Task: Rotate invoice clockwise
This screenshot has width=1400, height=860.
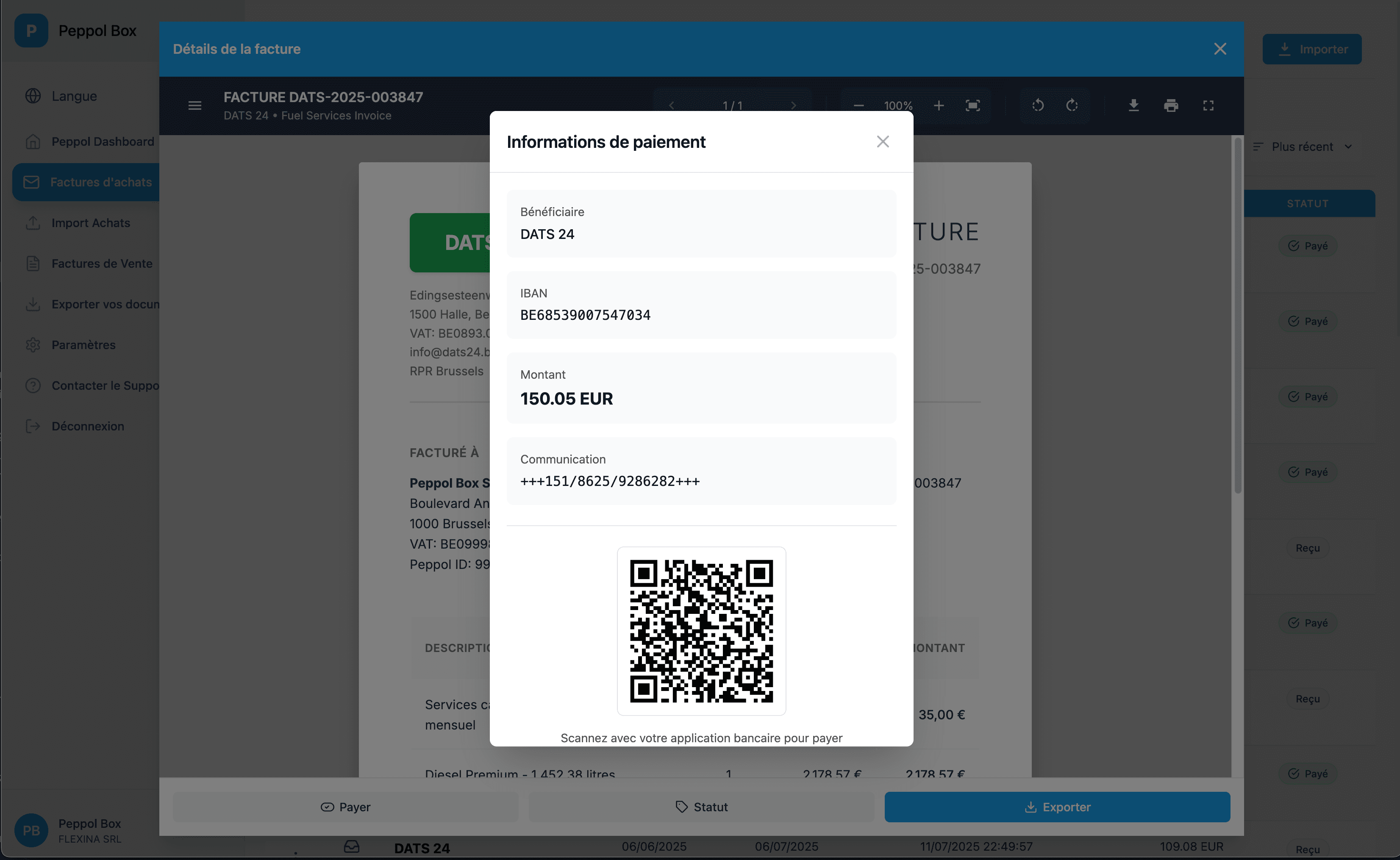Action: (1072, 105)
